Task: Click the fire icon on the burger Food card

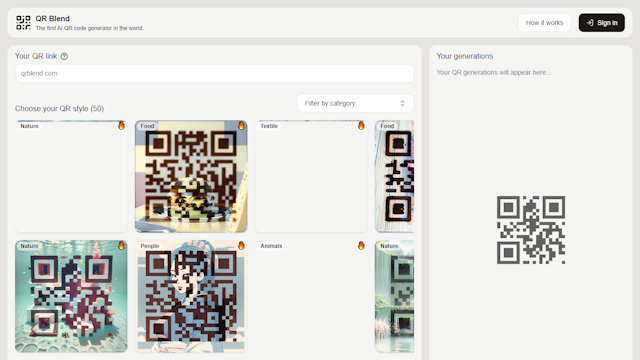Action: [x=241, y=125]
